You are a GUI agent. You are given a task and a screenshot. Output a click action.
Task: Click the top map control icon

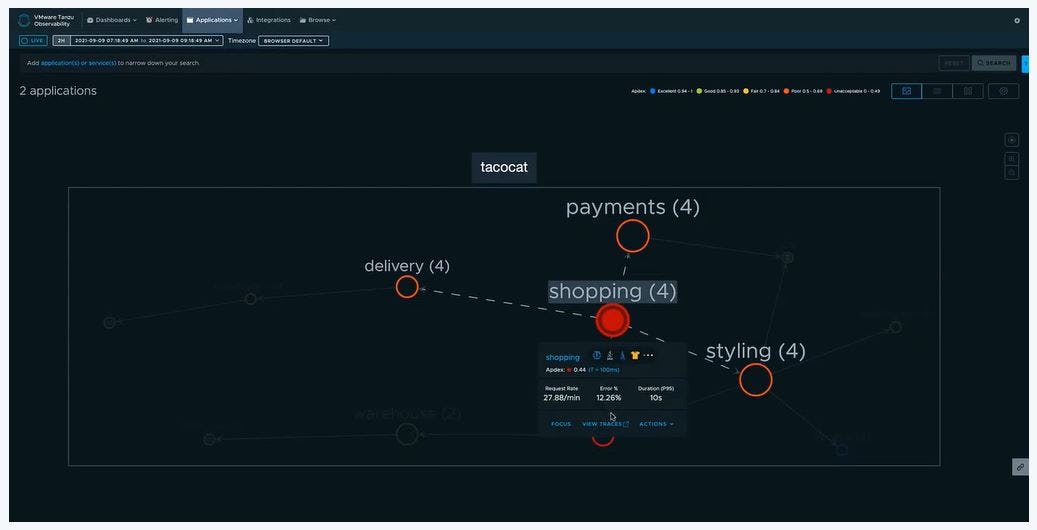(1011, 140)
